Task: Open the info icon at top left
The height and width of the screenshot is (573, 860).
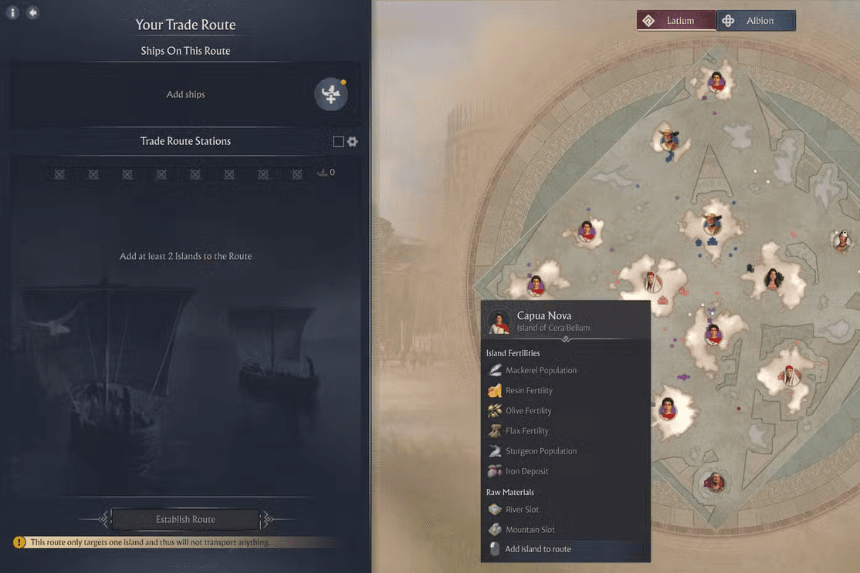Action: click(13, 12)
